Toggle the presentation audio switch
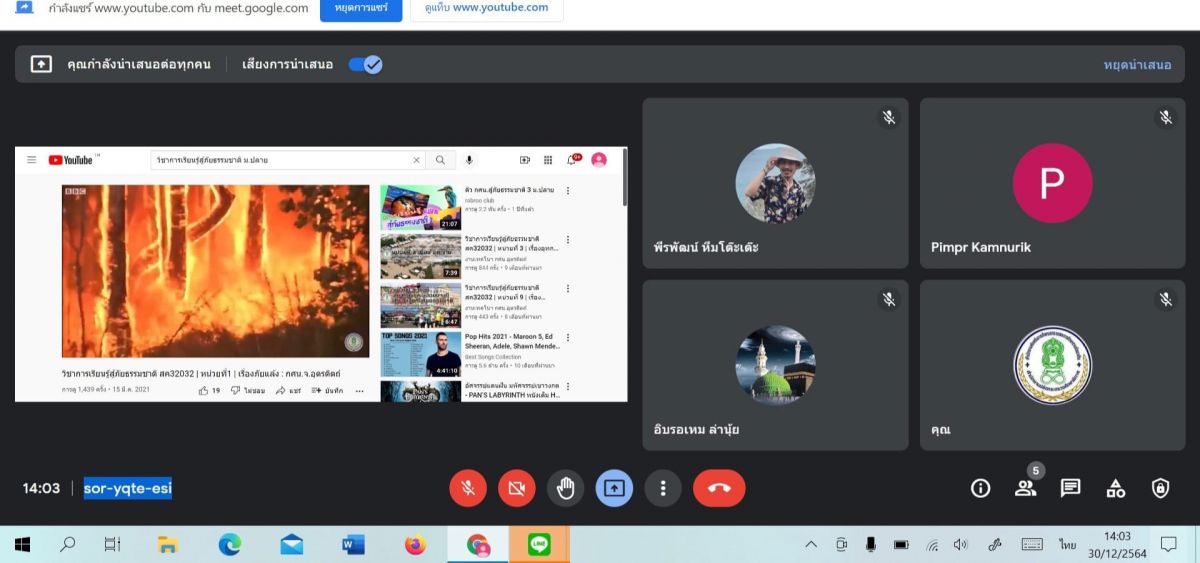This screenshot has height=563, width=1200. [365, 64]
